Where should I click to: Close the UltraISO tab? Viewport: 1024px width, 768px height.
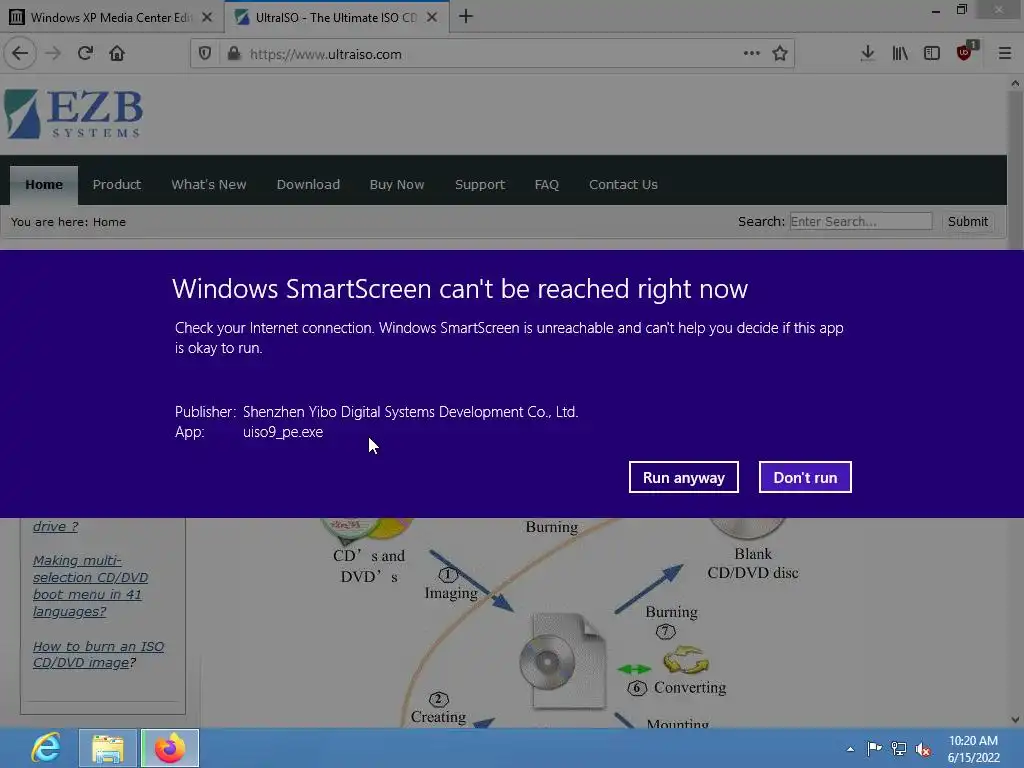tap(432, 18)
